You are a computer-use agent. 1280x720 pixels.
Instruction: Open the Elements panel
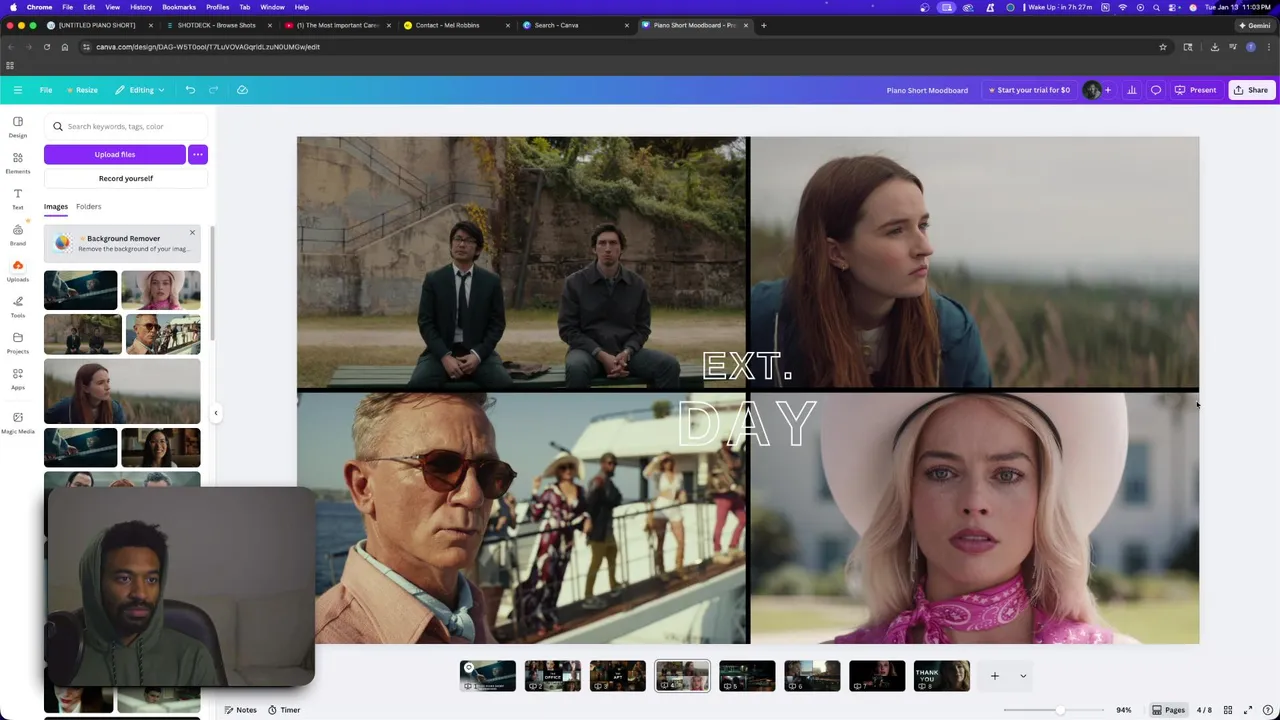(x=18, y=162)
